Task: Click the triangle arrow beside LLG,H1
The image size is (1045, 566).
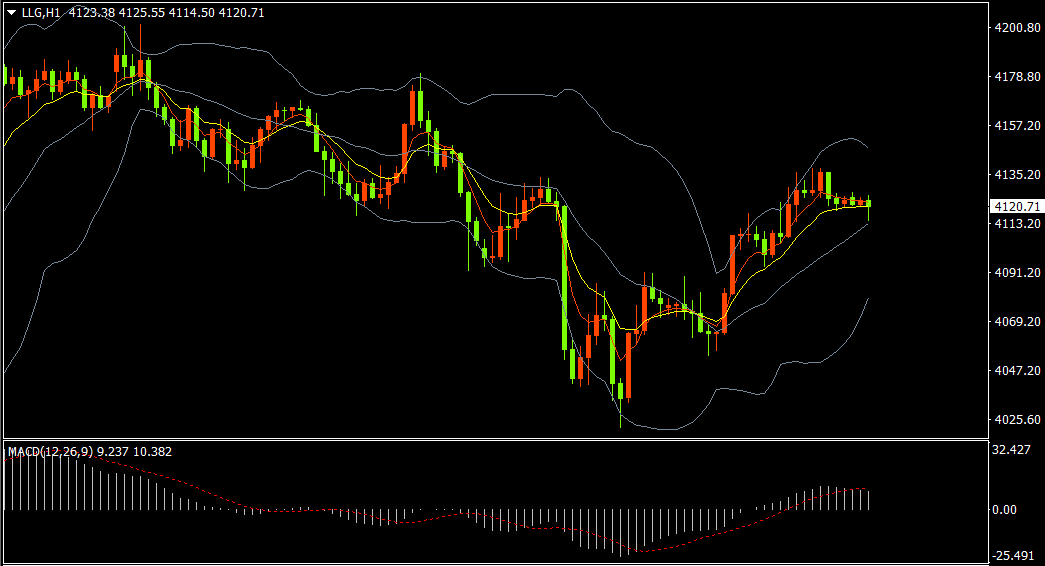Action: 11,13
